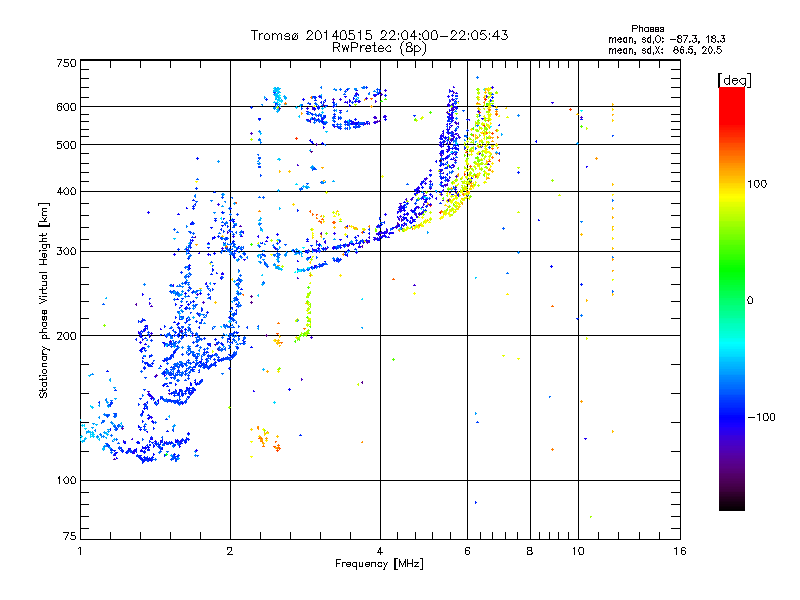
Task: Click the y-axis tick label '75'
Action: 70,536
